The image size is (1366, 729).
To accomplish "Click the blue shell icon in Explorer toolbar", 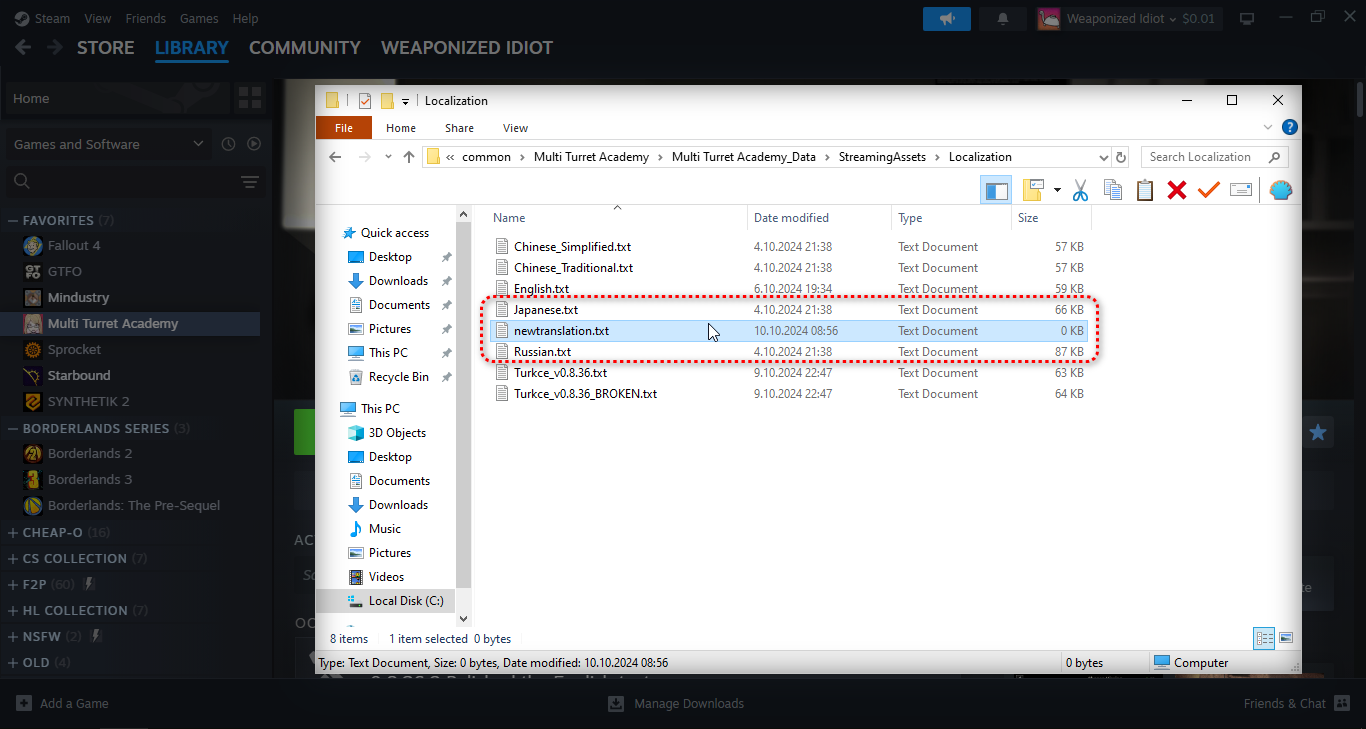I will (1280, 190).
